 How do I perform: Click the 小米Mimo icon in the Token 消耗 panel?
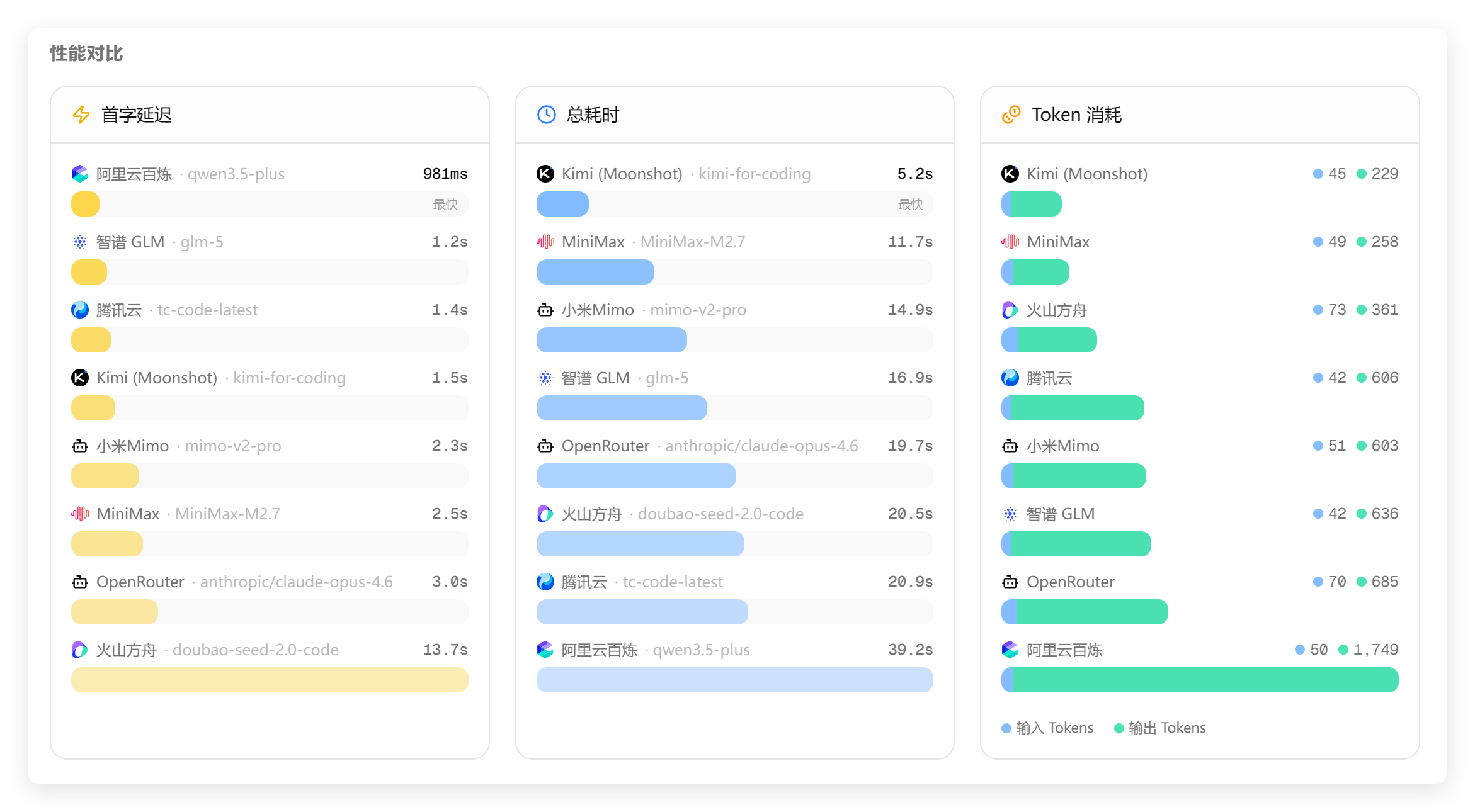1010,446
